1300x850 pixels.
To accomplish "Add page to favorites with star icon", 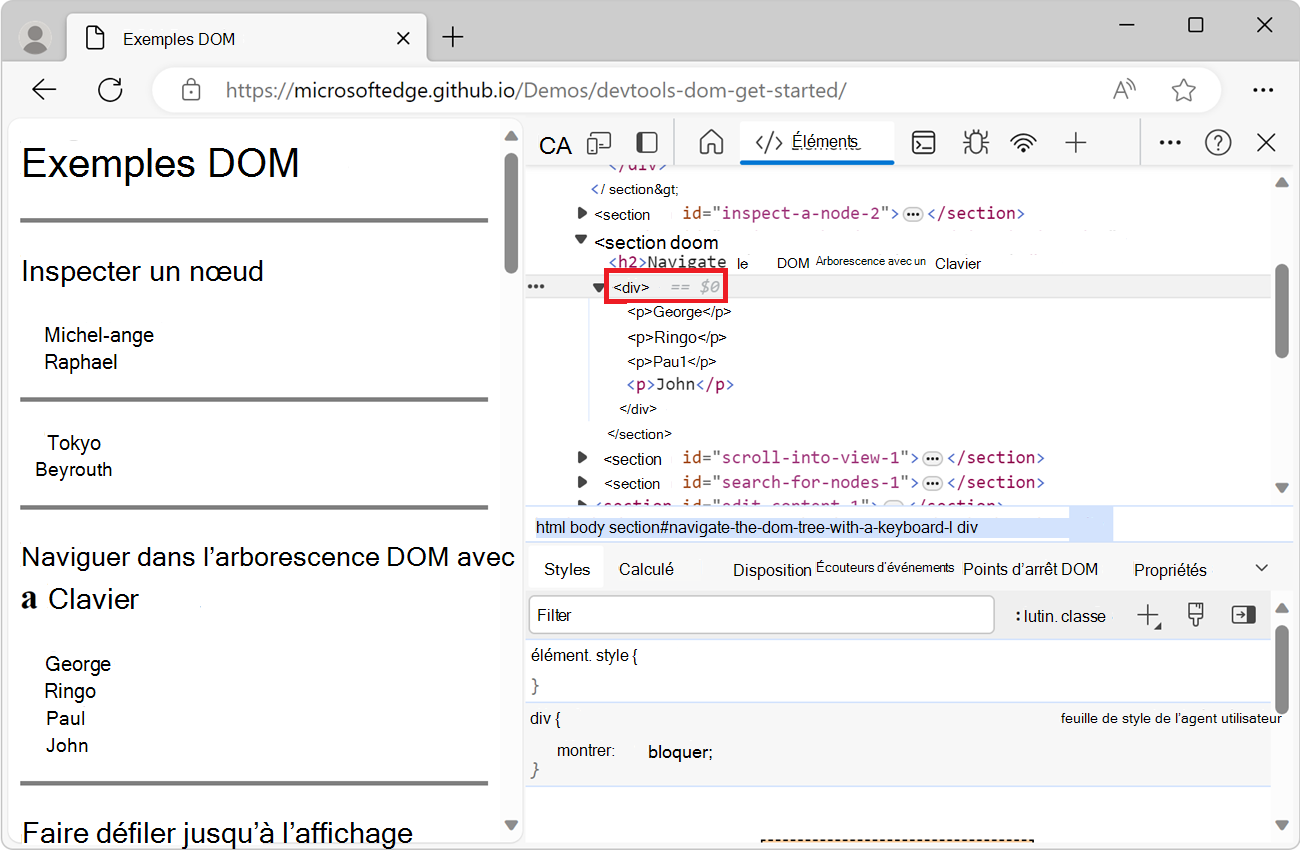I will (1184, 90).
